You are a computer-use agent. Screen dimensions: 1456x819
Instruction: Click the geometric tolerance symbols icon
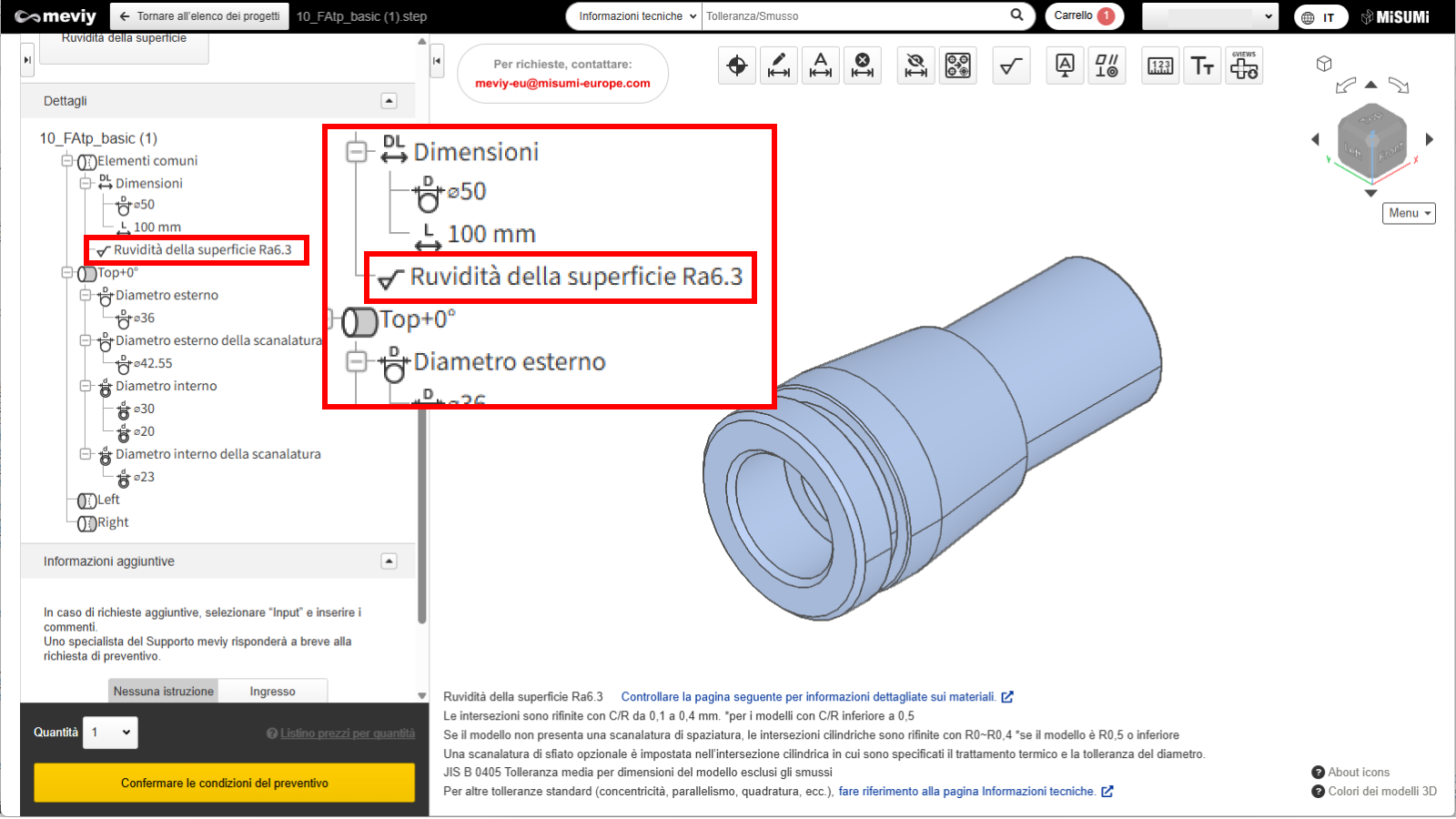1107,66
